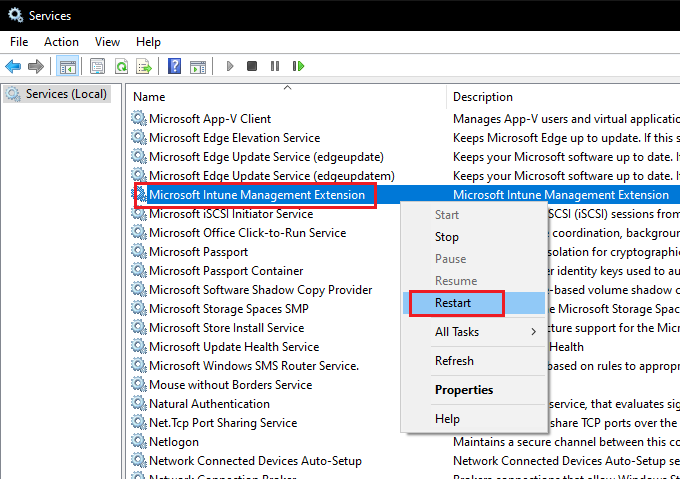Select Microsoft App-V Client service
Screen dimensions: 680x479
[210, 119]
